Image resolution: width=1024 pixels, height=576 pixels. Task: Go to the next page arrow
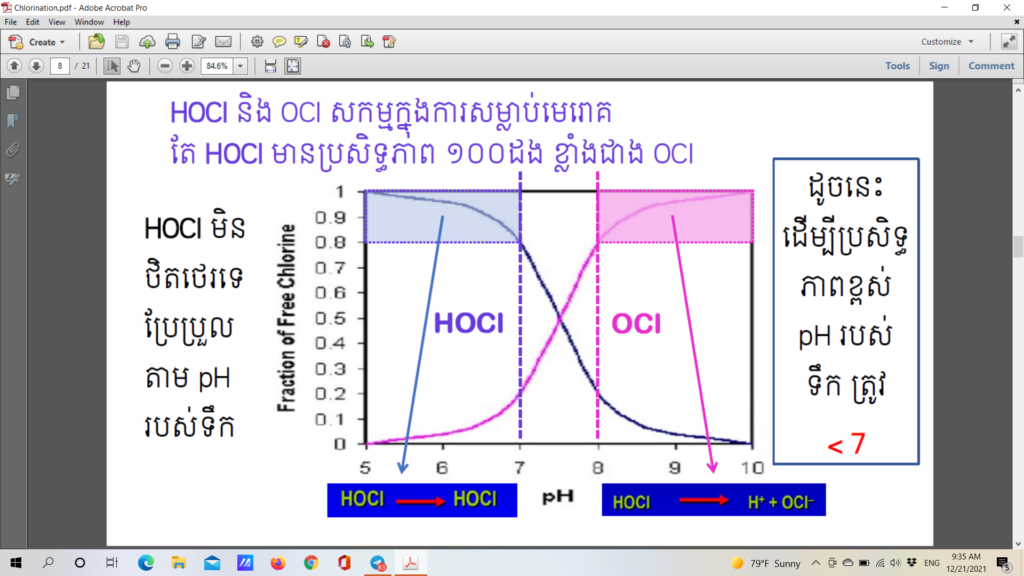click(x=36, y=66)
